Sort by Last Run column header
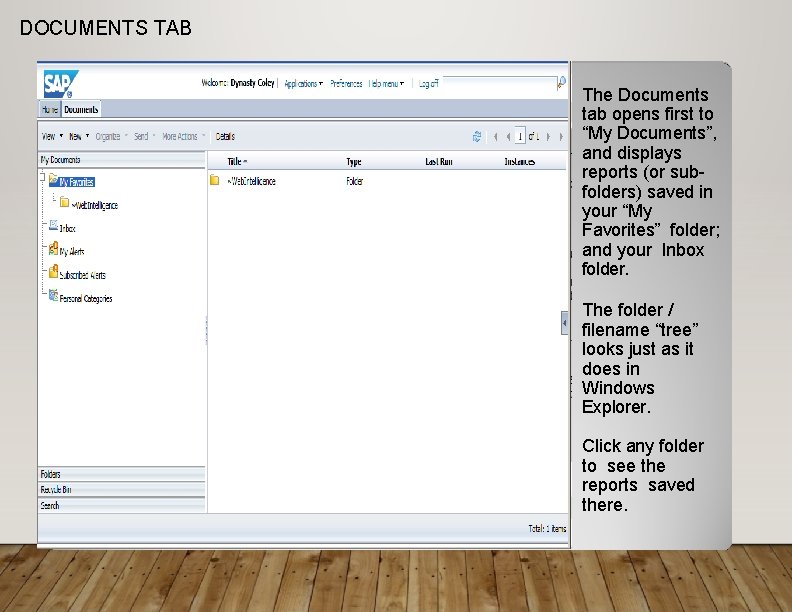 click(438, 162)
